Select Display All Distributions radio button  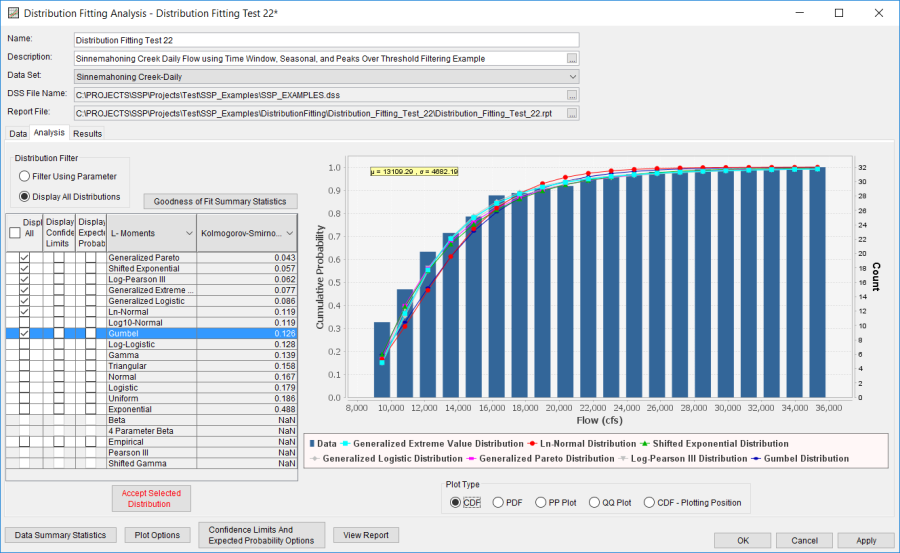coord(24,196)
